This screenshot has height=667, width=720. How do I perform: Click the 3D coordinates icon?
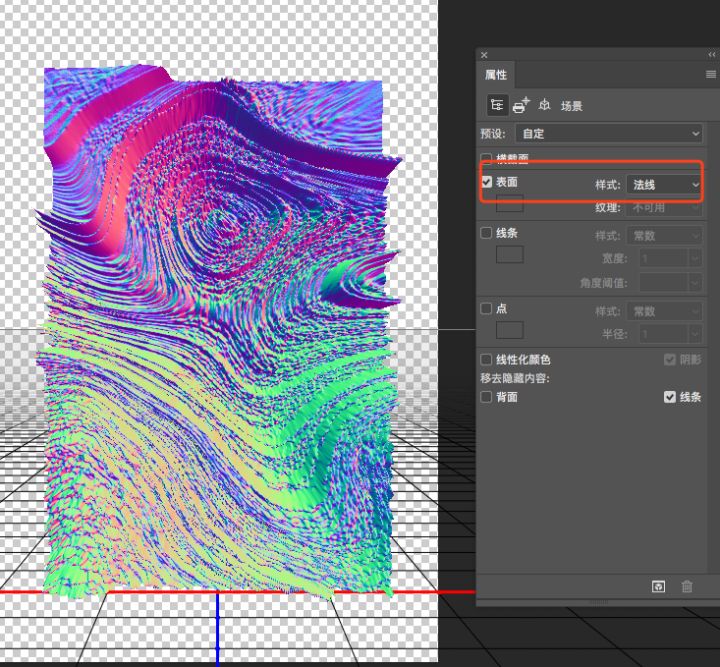[545, 105]
